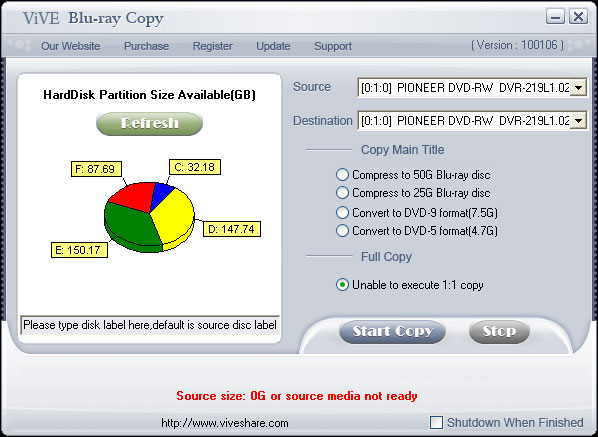The width and height of the screenshot is (598, 437).
Task: Enable Shutdown When Finished checkbox
Action: click(x=436, y=423)
